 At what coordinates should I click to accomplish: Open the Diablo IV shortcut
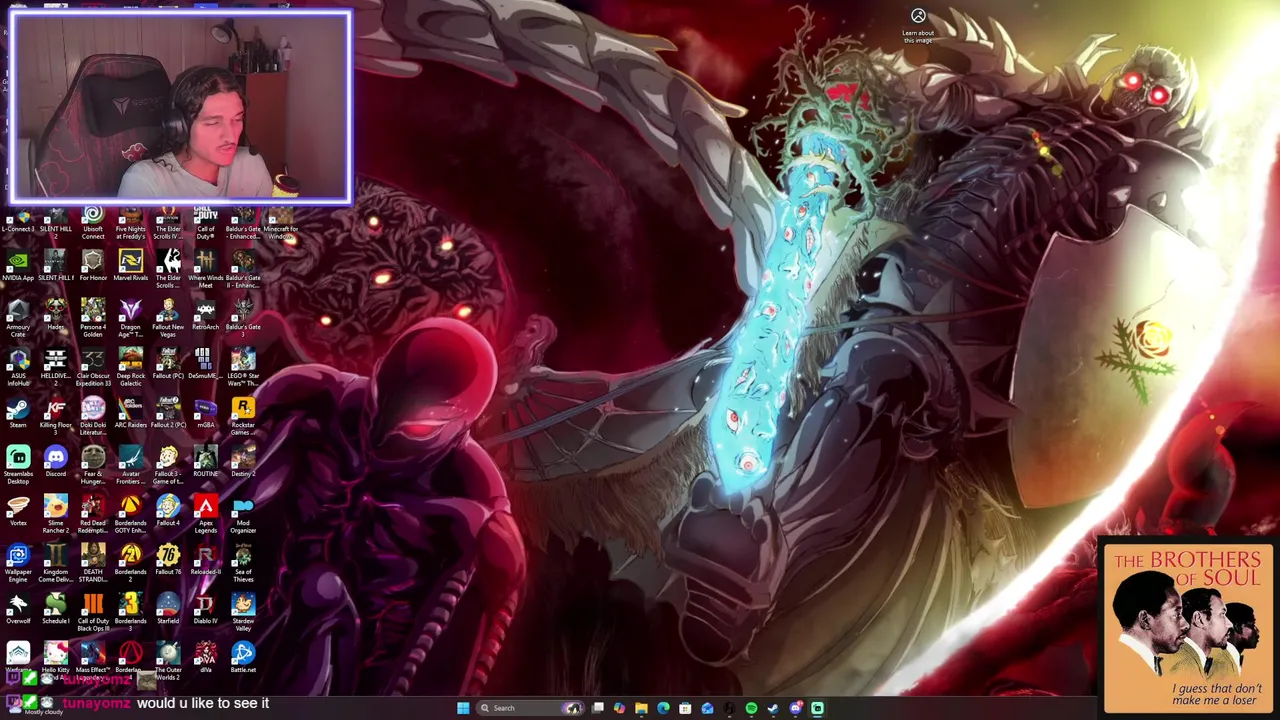pos(205,609)
